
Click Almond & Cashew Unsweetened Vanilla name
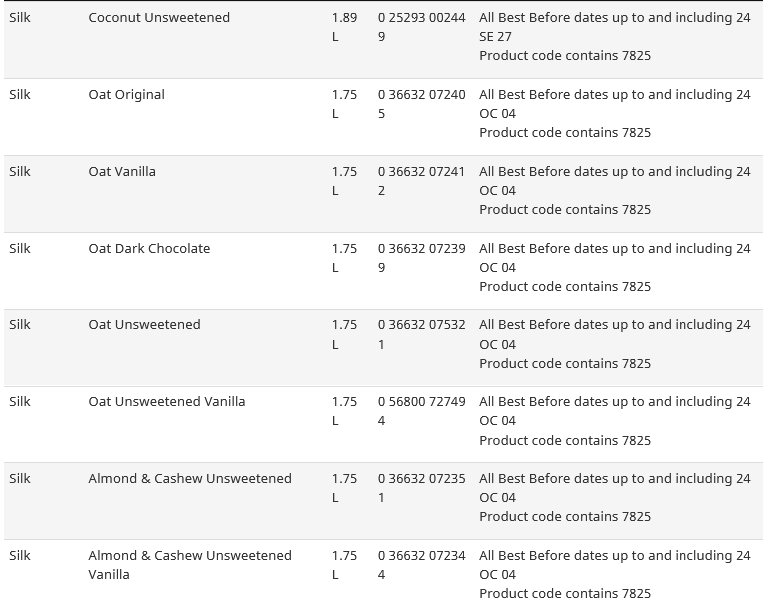pos(190,565)
